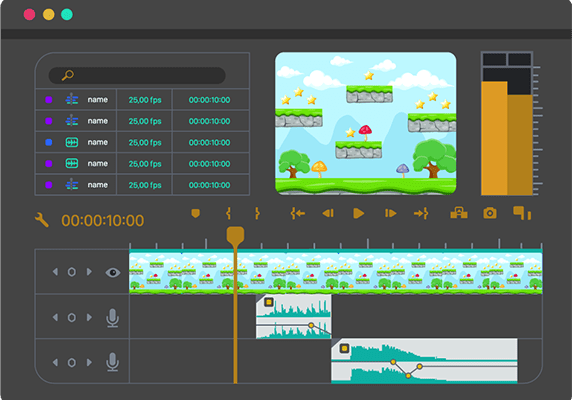
Task: Click the yellow square badge on the upper audio clip
Action: click(x=269, y=302)
